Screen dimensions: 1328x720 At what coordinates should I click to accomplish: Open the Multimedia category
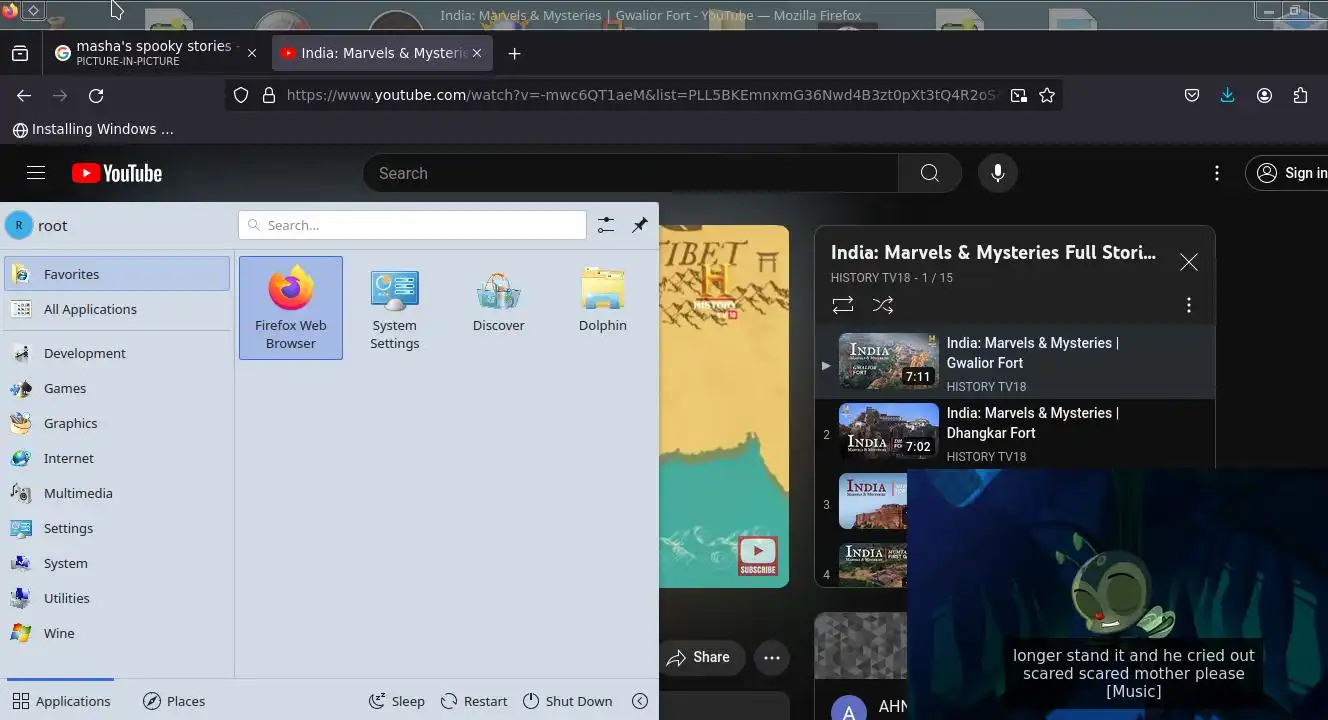tap(117, 493)
